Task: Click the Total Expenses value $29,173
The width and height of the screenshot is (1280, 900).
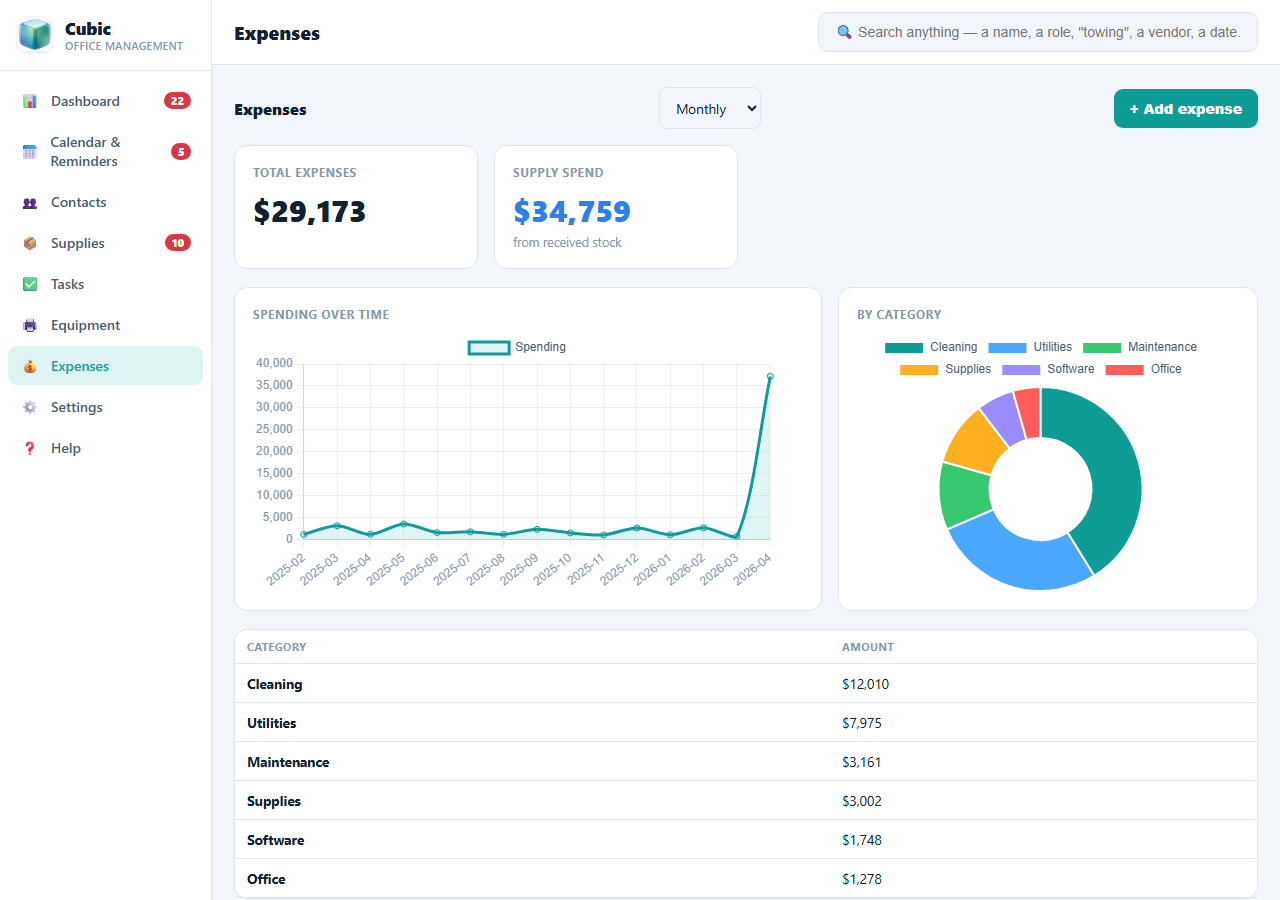Action: (x=310, y=212)
